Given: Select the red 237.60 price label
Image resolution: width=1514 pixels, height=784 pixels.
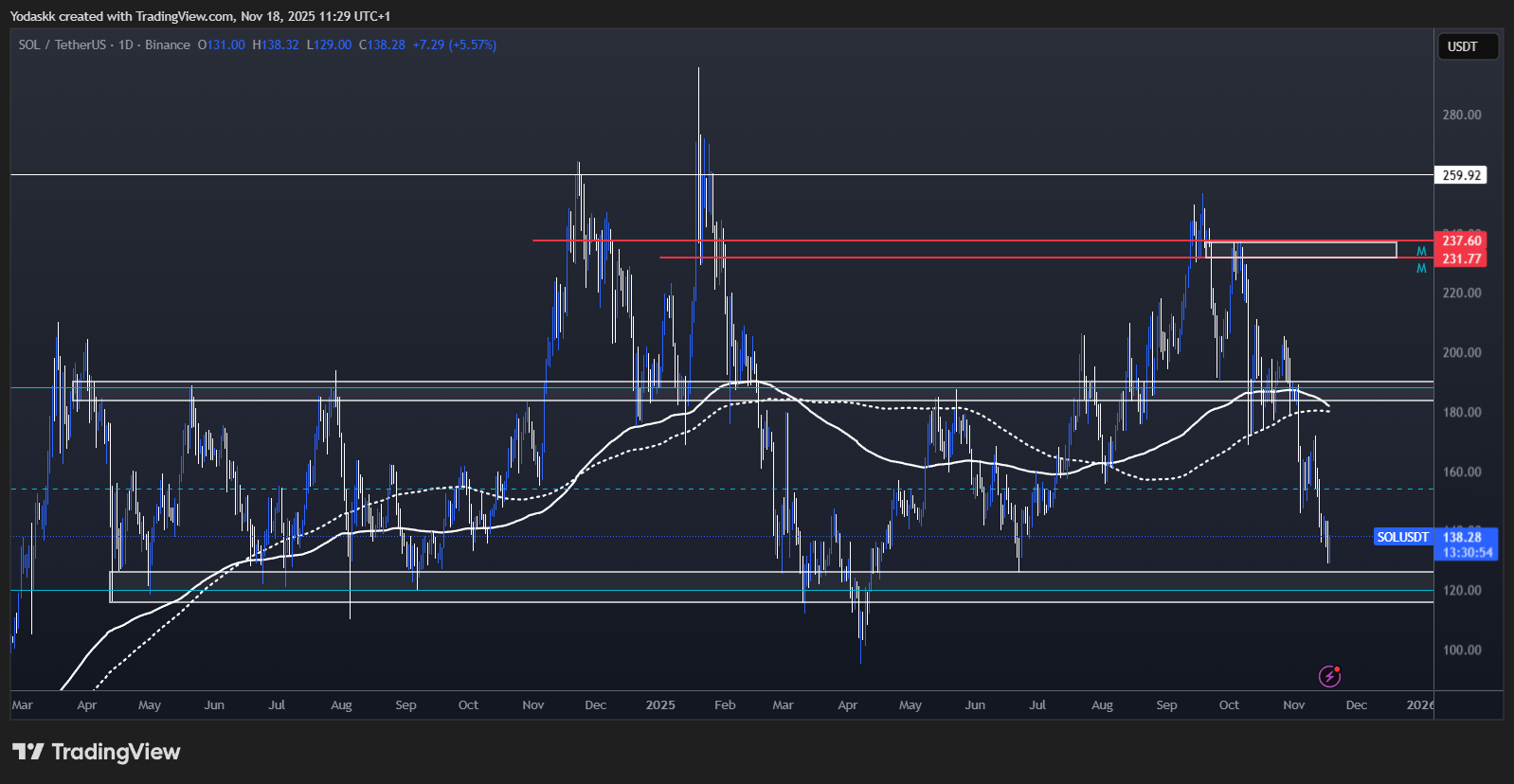Looking at the screenshot, I should [x=1461, y=241].
